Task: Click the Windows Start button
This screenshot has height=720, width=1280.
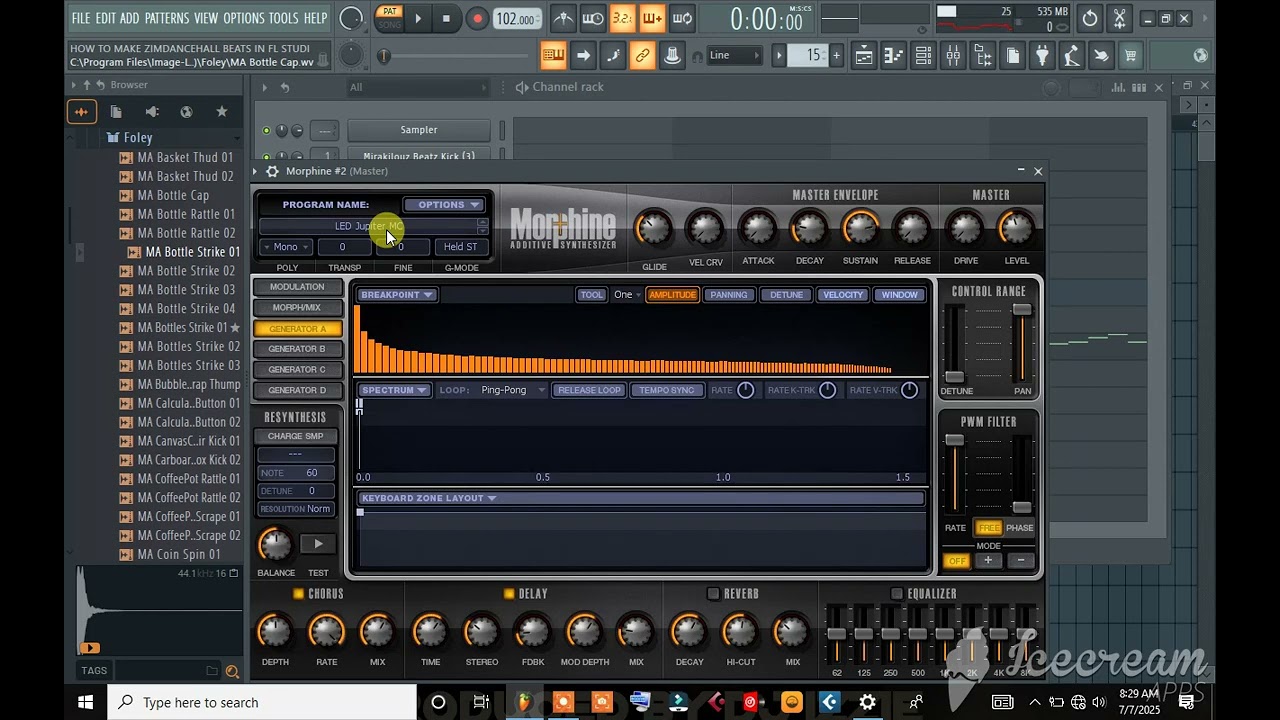Action: tap(85, 702)
